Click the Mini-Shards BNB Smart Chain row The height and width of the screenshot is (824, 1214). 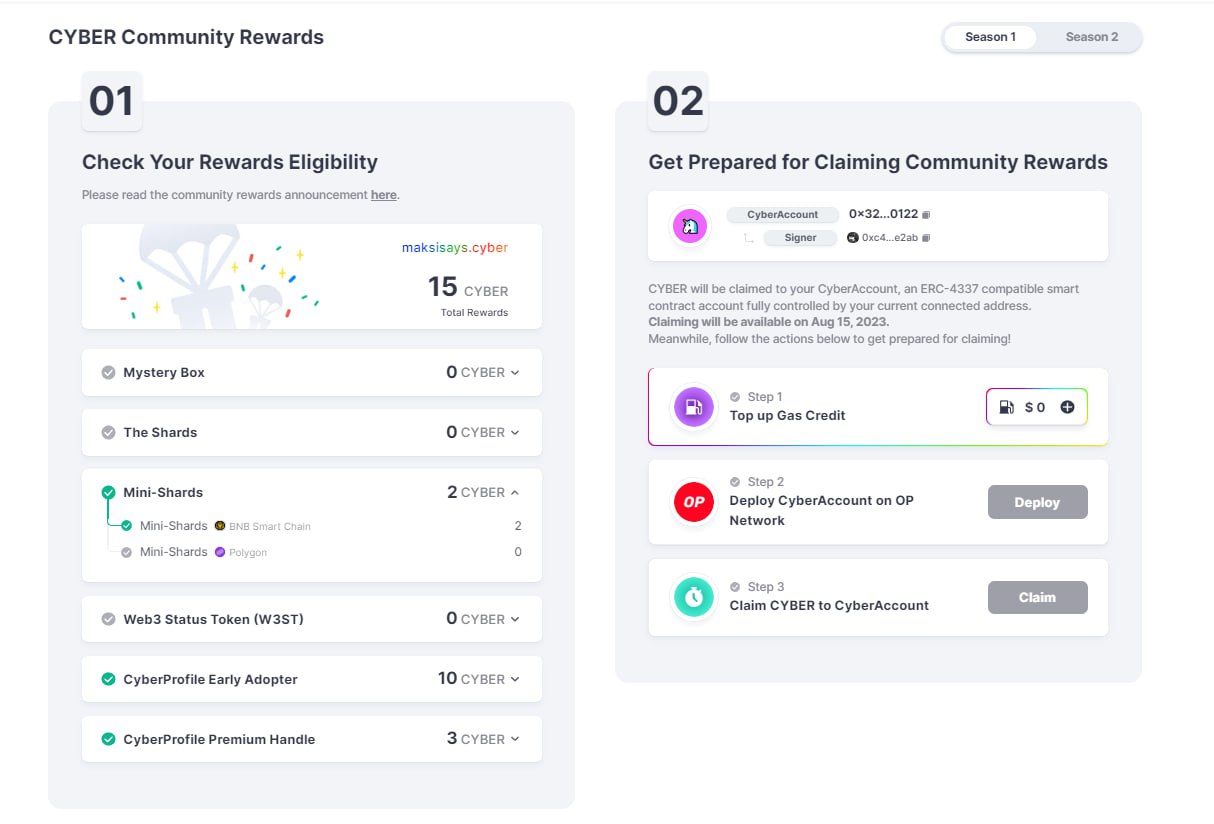click(x=321, y=526)
